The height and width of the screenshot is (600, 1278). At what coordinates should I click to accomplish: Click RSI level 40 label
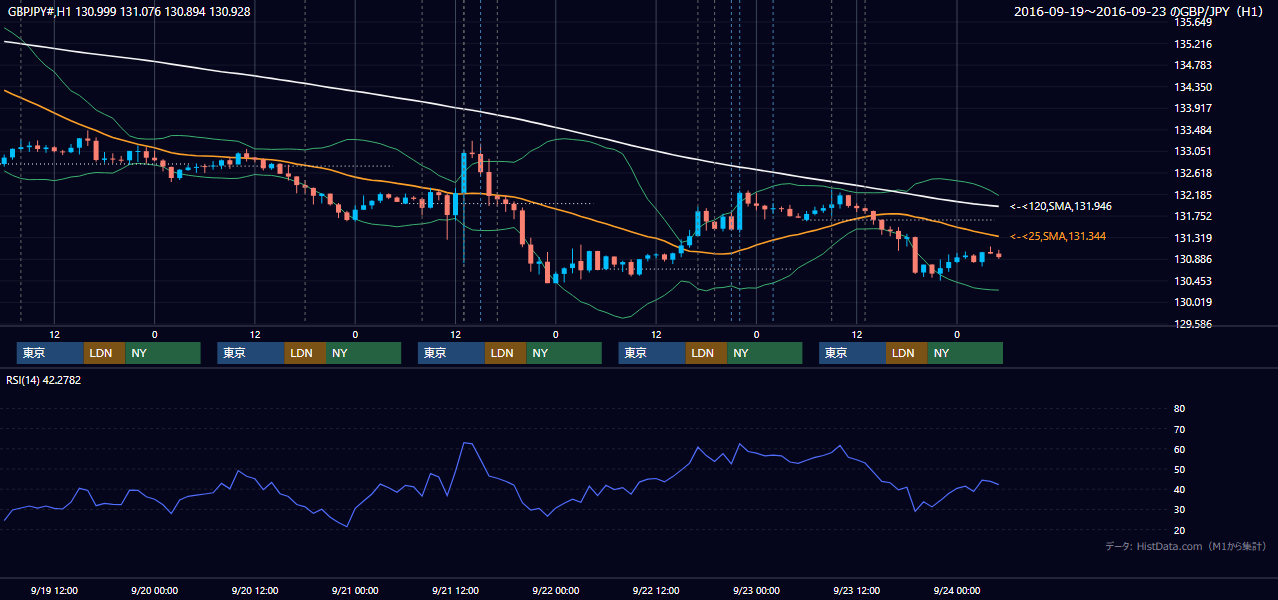(x=1180, y=490)
